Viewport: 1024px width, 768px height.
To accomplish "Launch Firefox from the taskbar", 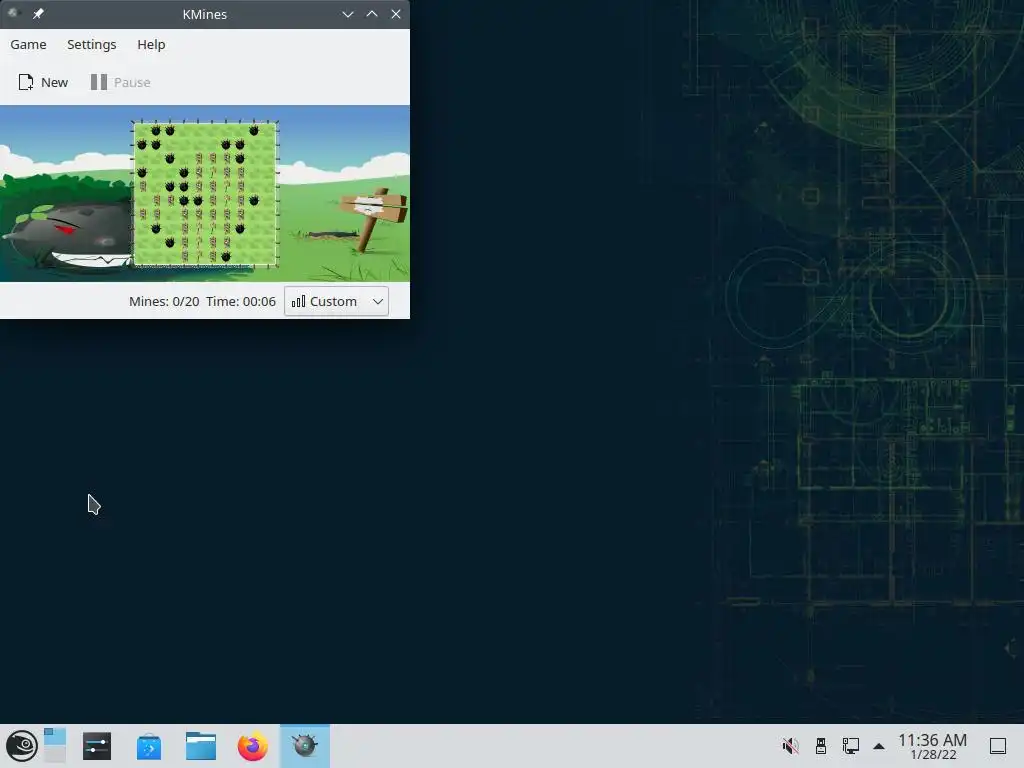I will 253,746.
